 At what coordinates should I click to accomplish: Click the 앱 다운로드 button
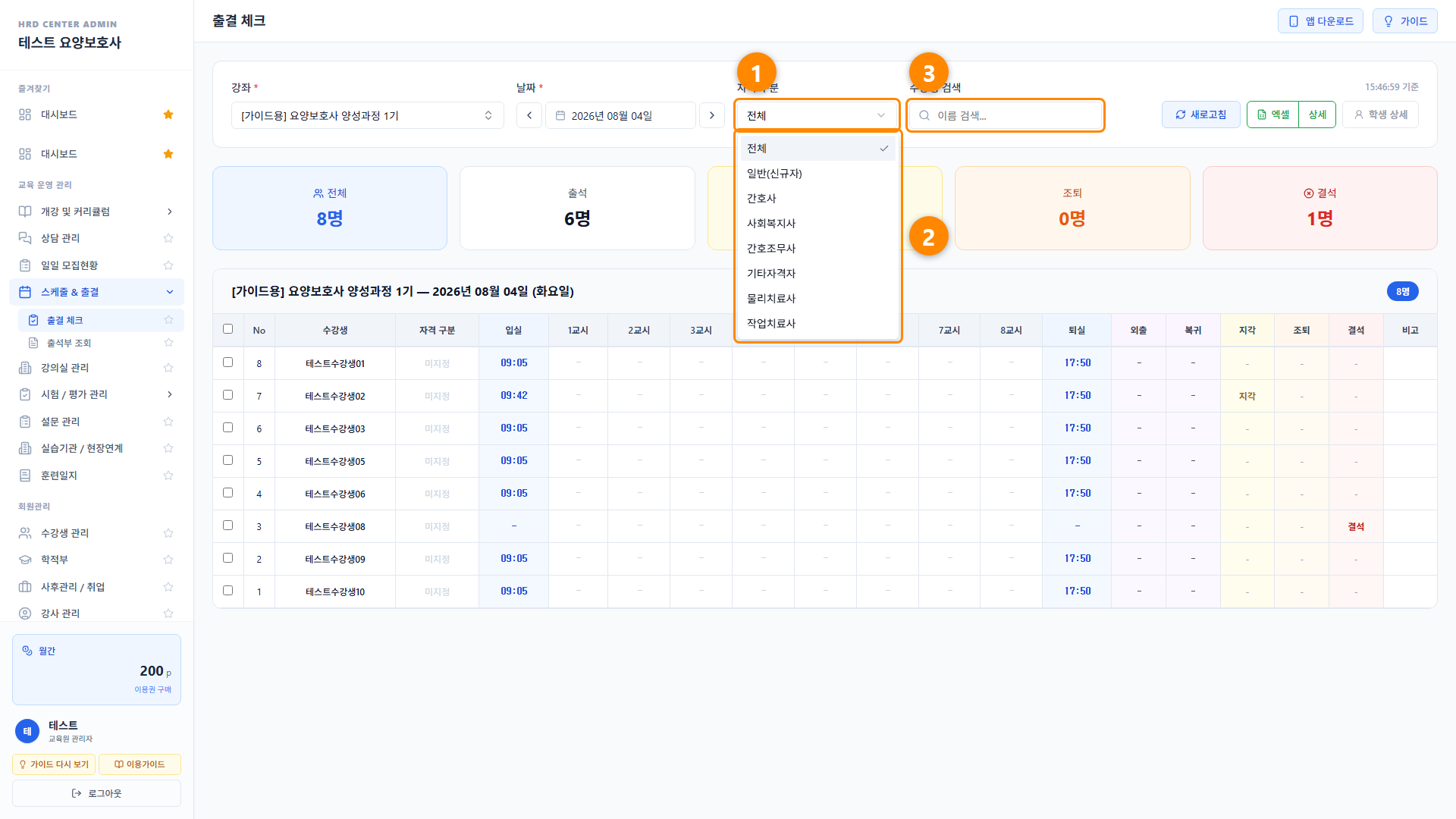[x=1320, y=21]
